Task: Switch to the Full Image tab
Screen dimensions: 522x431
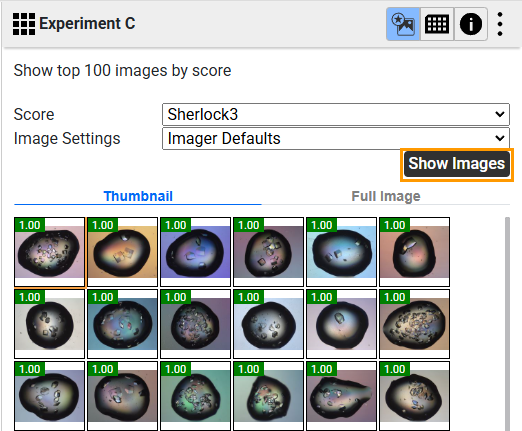Action: click(386, 196)
